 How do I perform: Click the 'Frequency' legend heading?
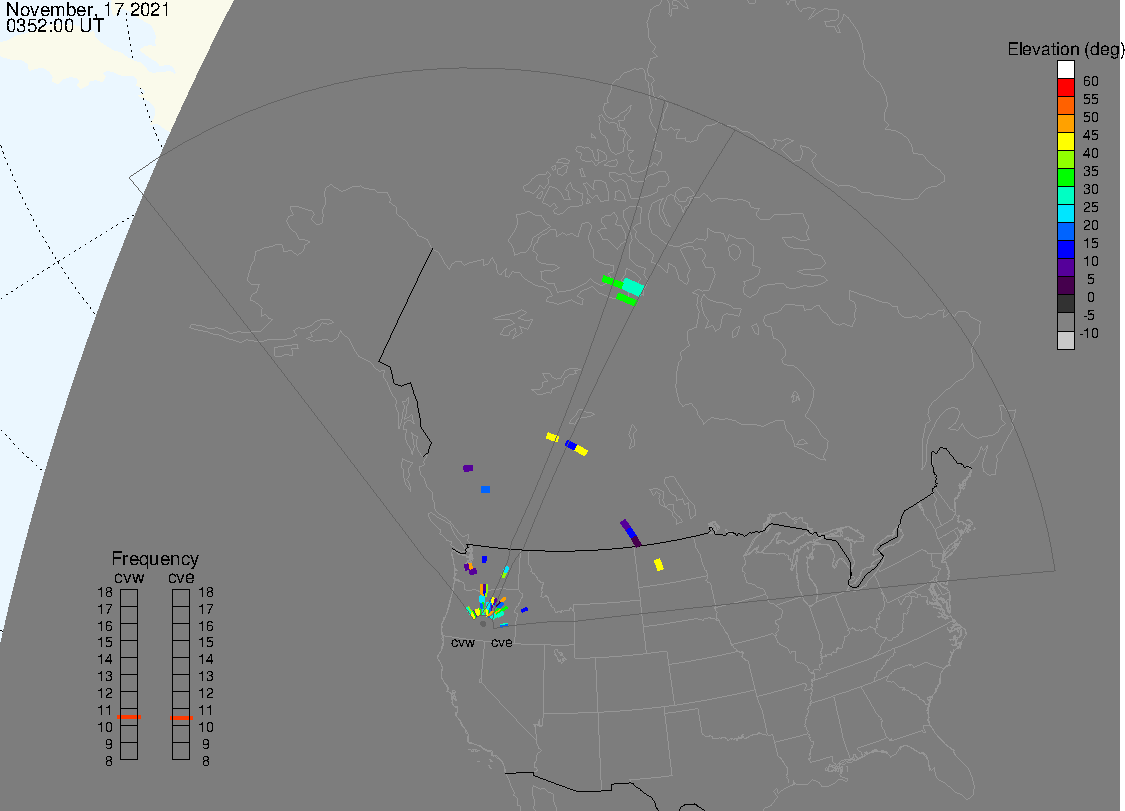pos(155,558)
